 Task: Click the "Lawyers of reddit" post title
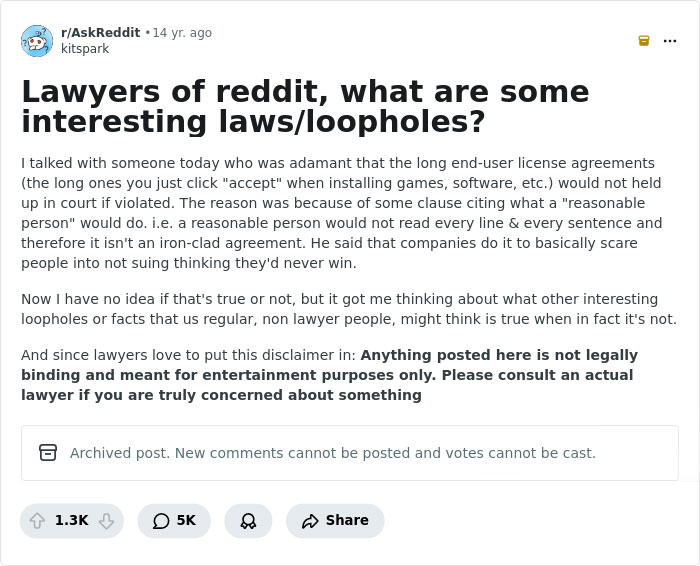click(304, 106)
